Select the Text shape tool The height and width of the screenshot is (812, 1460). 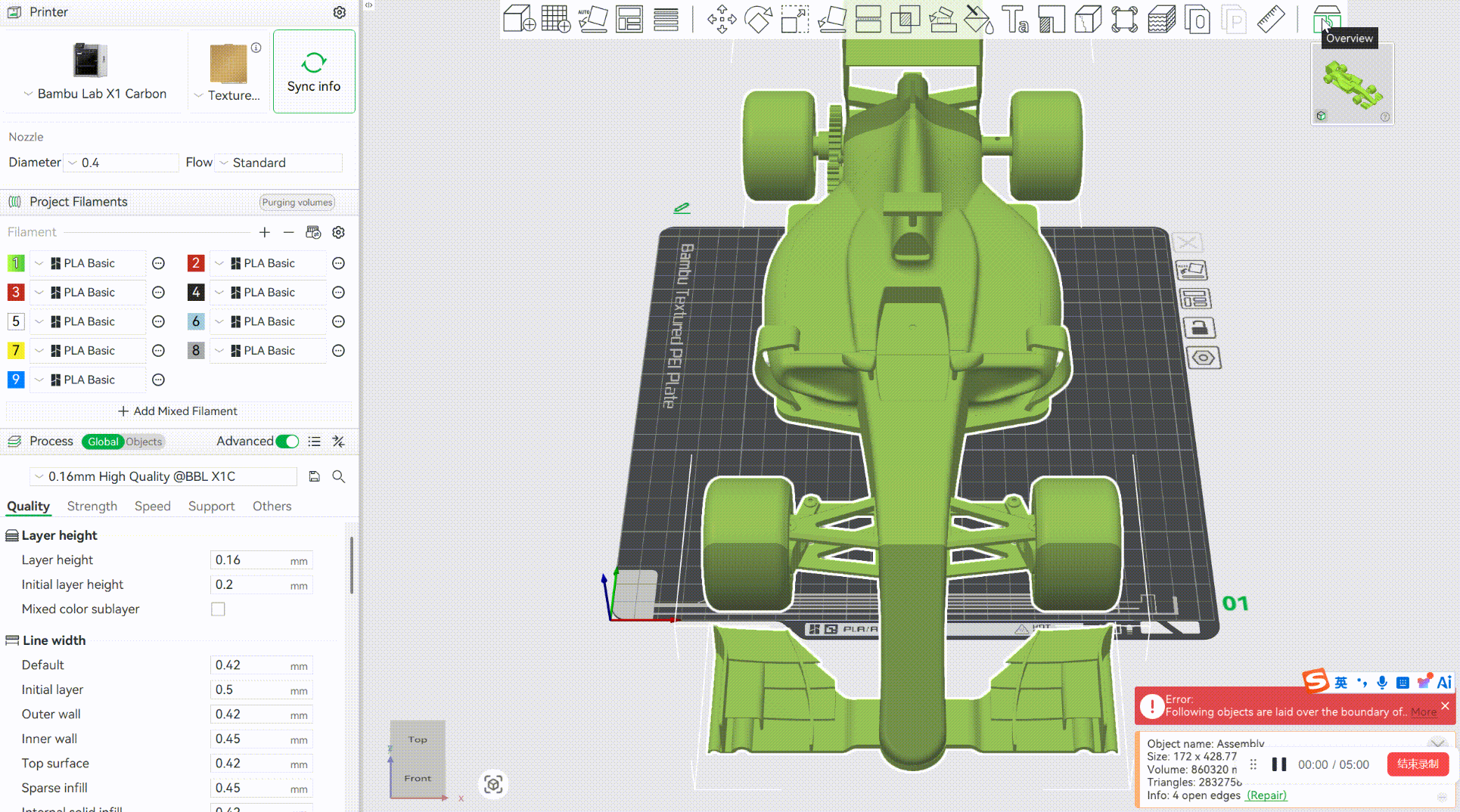pos(1015,19)
